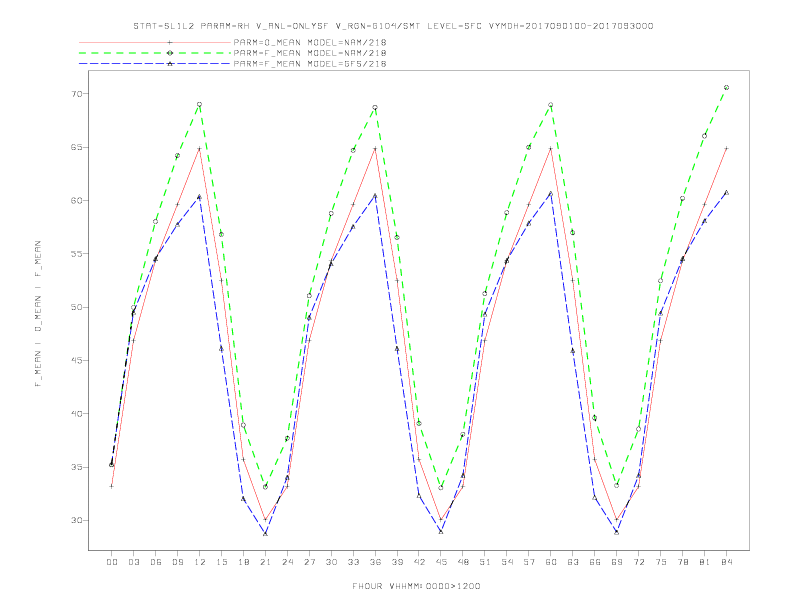Screen dimensions: 792x612
Task: Click the x-axis tick label 42
Action: click(419, 562)
